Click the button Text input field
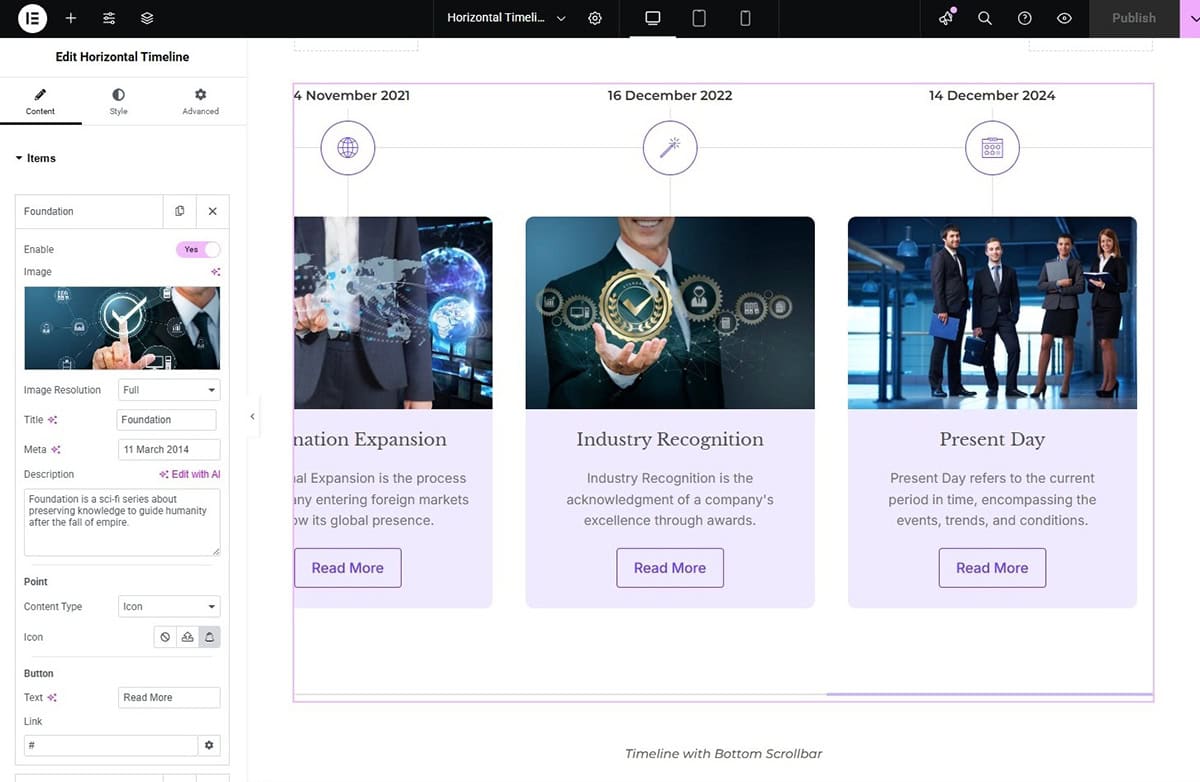This screenshot has height=782, width=1200. [x=169, y=698]
